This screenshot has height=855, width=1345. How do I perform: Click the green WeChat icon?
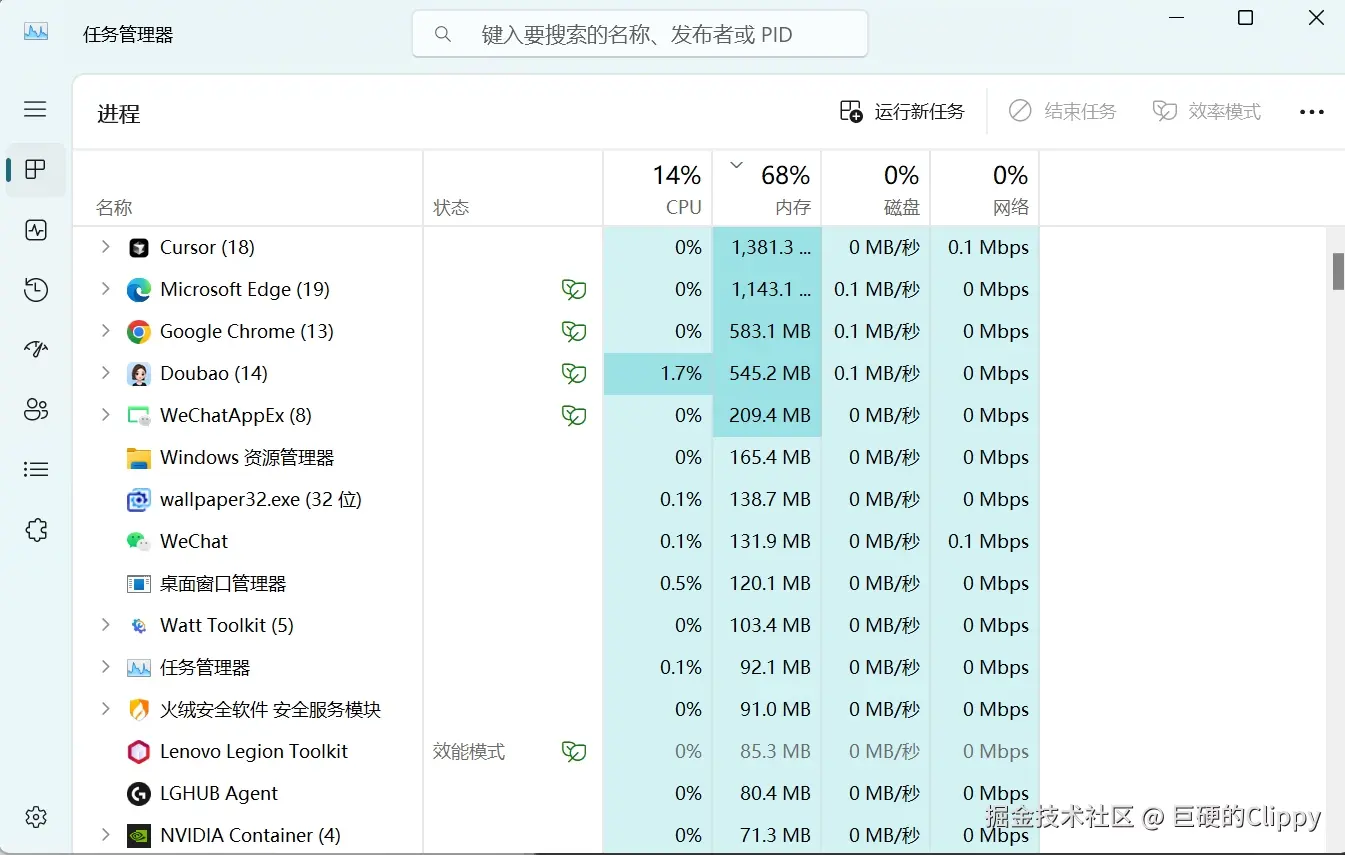tap(139, 542)
